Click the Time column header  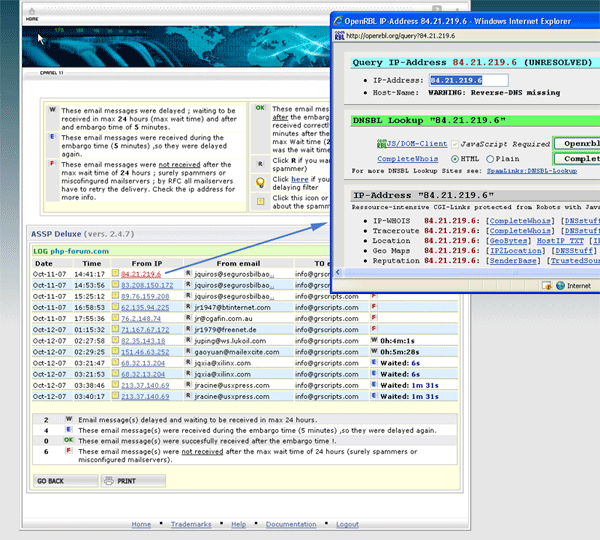tap(91, 263)
